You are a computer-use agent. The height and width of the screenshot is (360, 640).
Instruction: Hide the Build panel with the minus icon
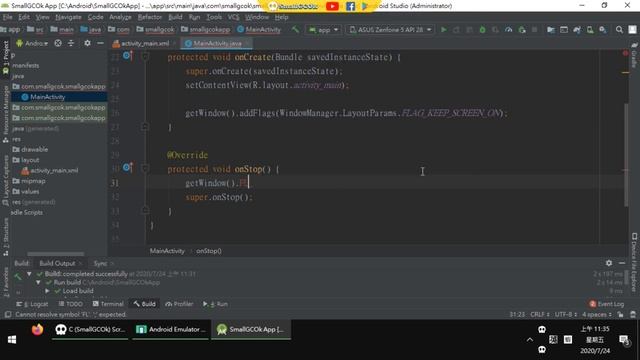coord(622,263)
